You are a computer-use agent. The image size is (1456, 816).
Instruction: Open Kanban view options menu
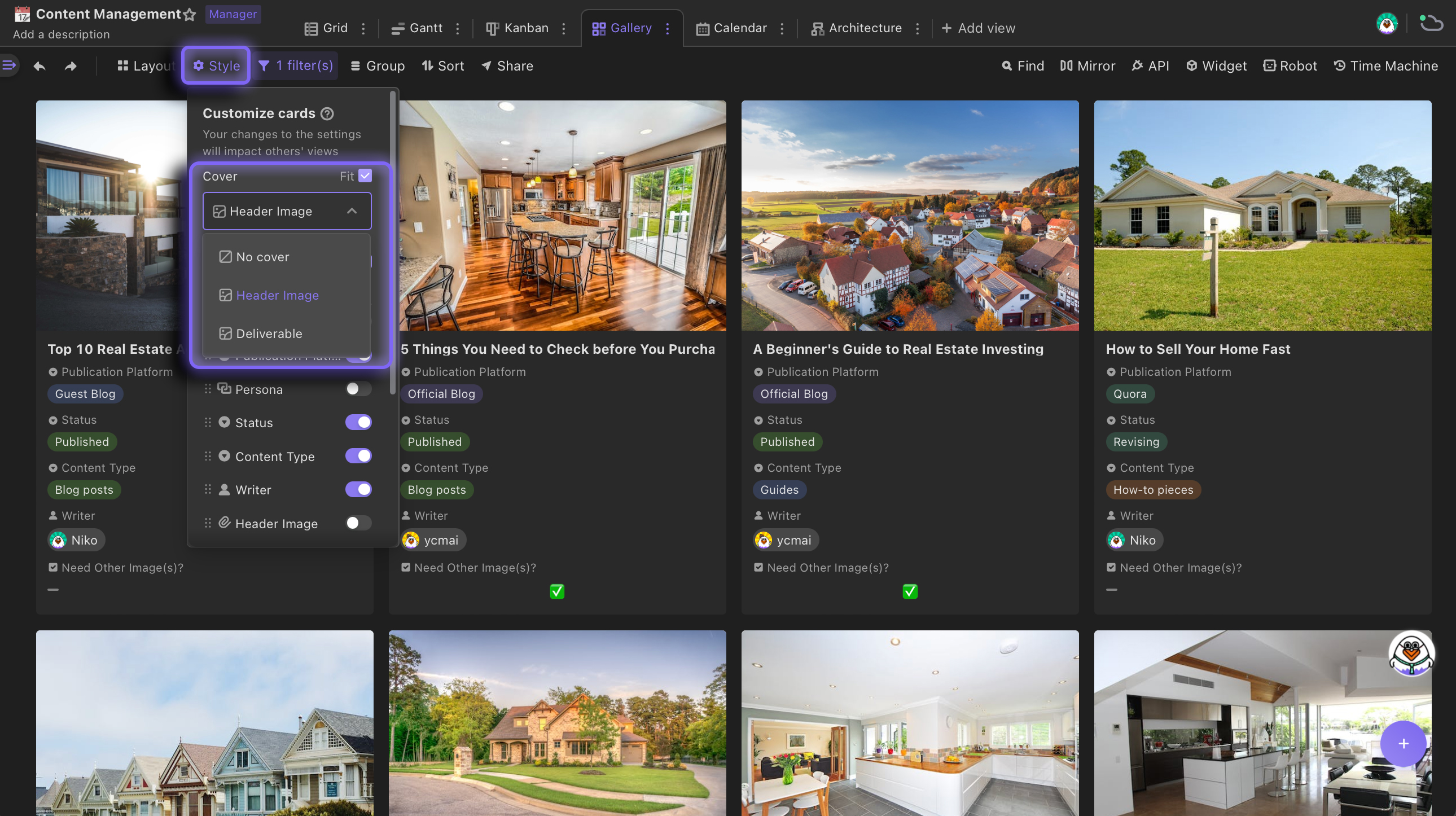pos(564,28)
